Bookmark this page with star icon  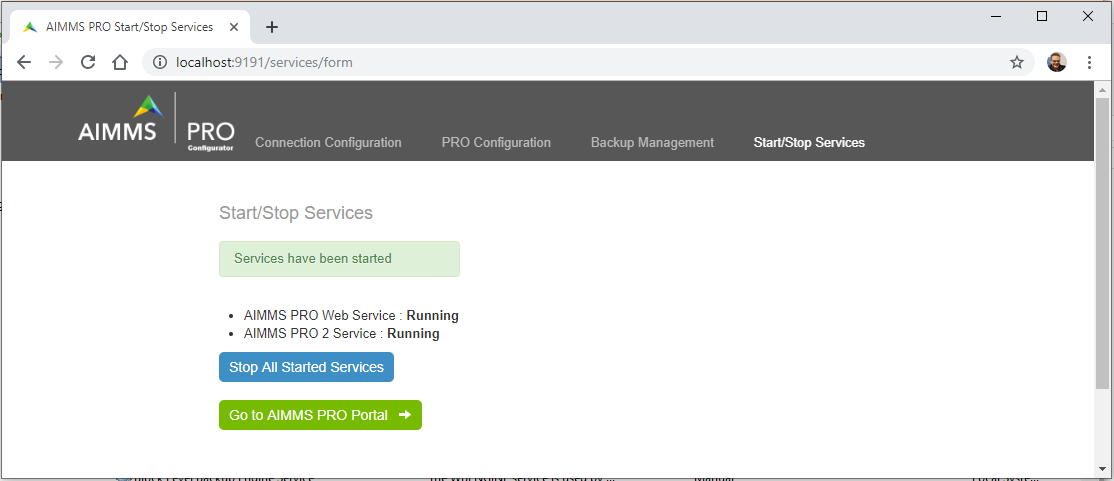point(1017,63)
